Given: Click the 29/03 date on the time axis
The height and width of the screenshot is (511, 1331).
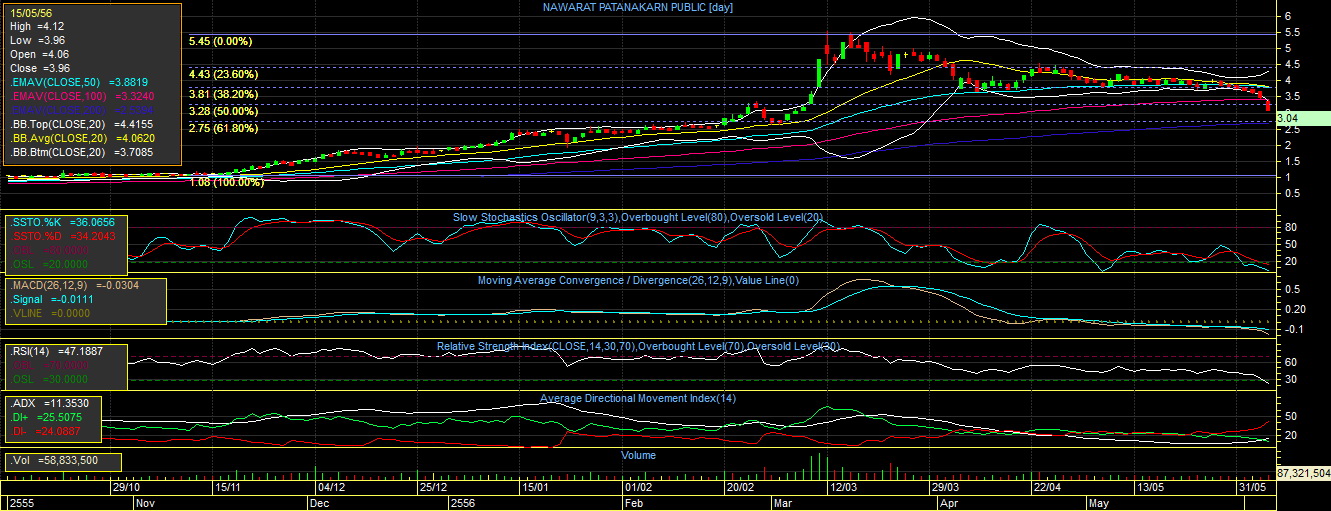Looking at the screenshot, I should (x=944, y=488).
